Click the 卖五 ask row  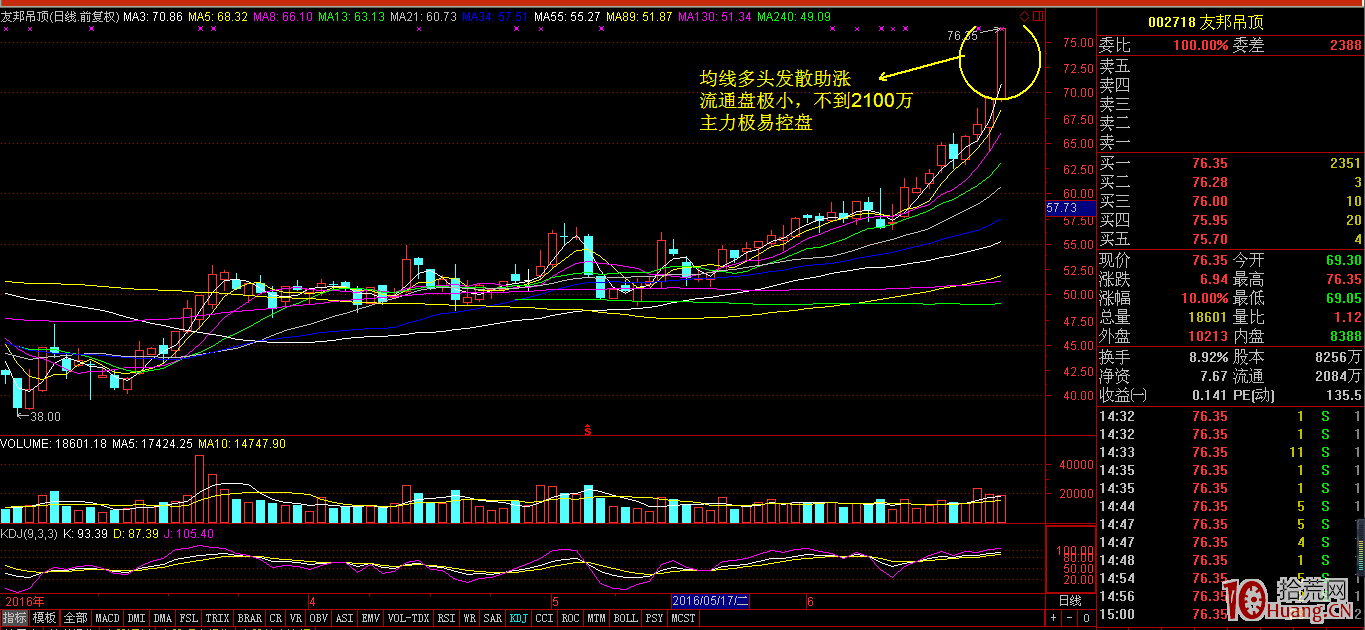[x=1231, y=67]
